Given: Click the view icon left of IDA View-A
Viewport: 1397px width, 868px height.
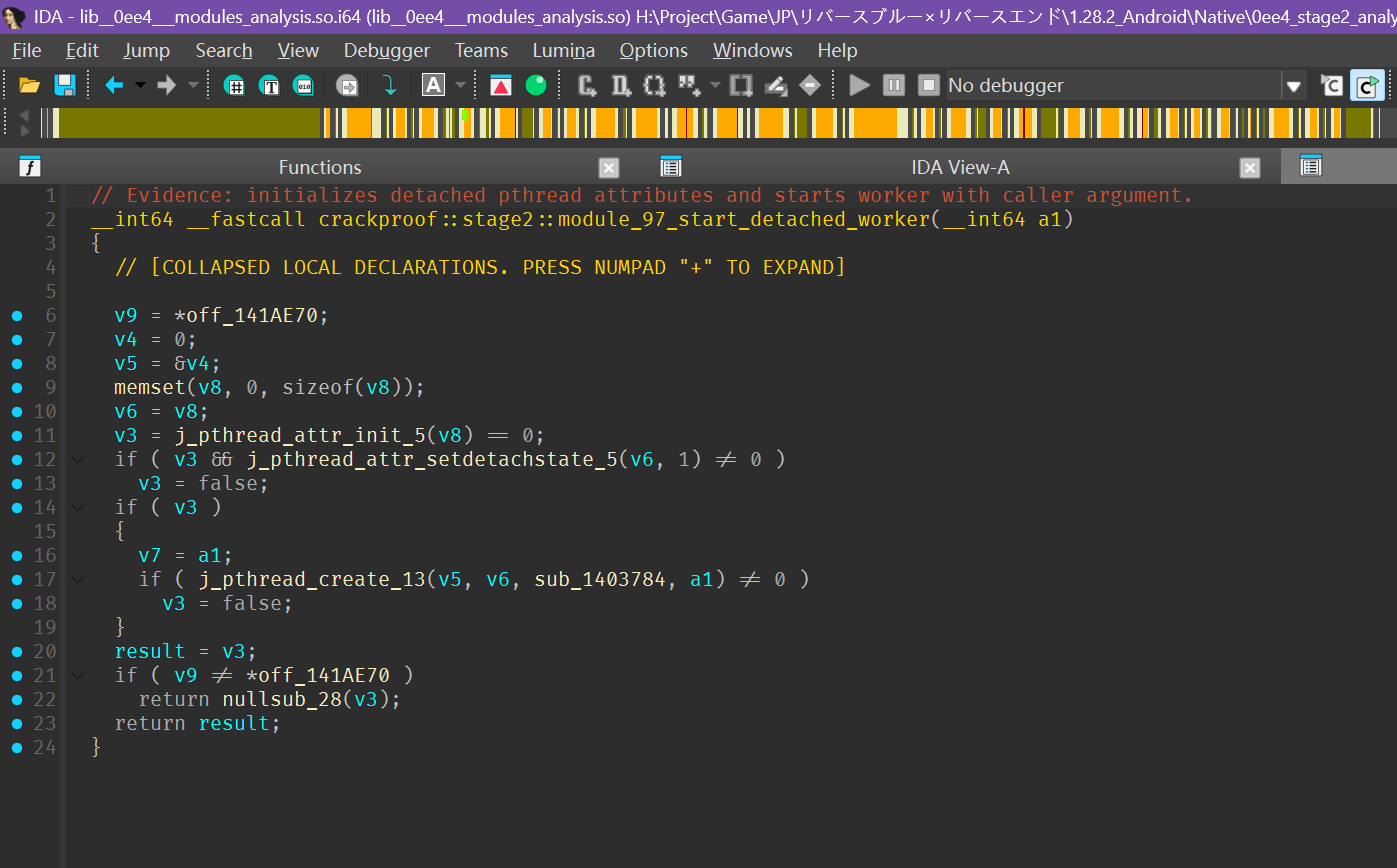Looking at the screenshot, I should 671,167.
